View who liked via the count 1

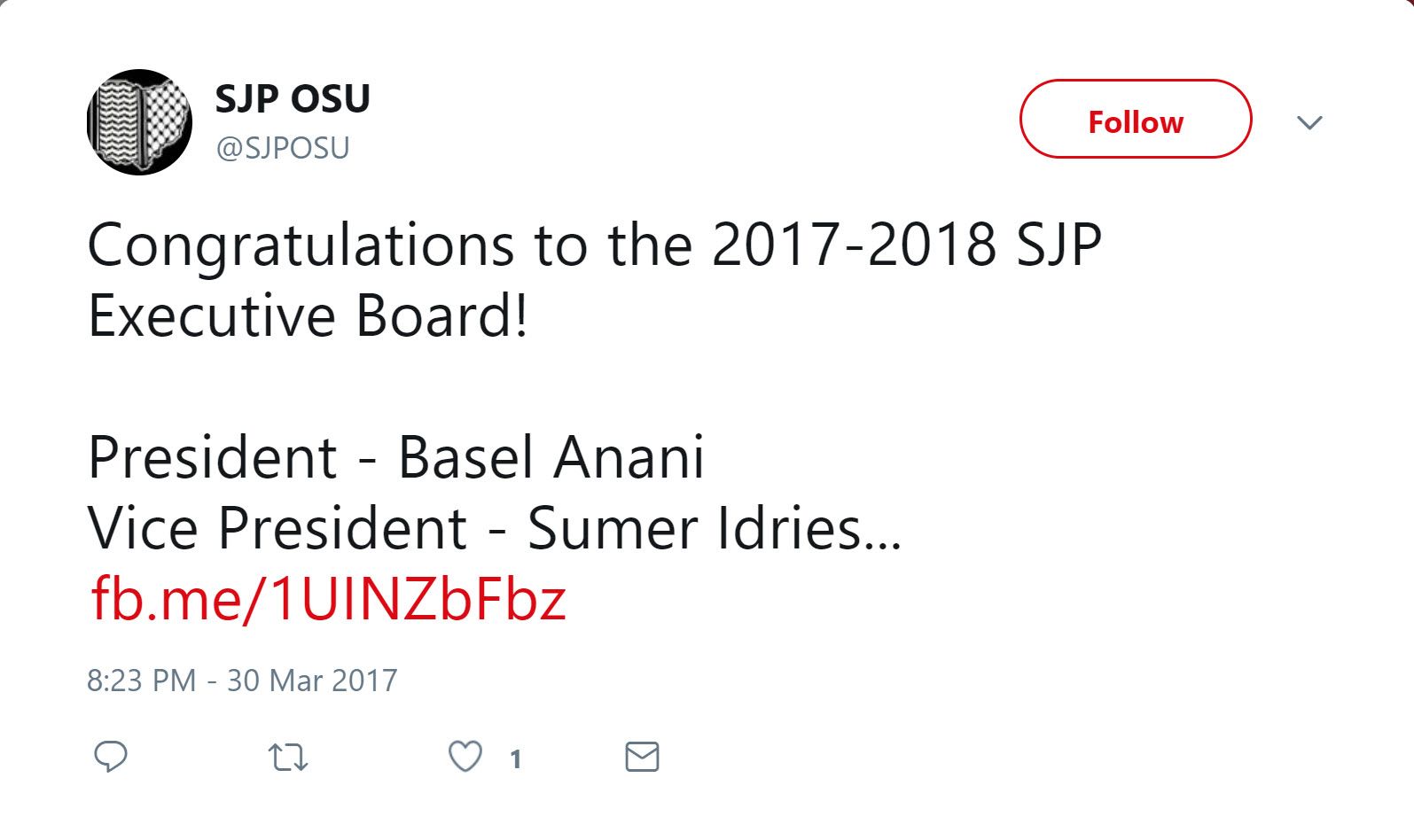click(x=515, y=758)
